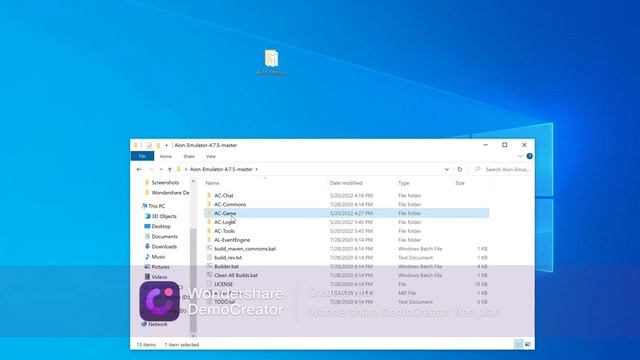Image resolution: width=640 pixels, height=360 pixels.
Task: Sort by the Name column header
Action: tap(212, 183)
